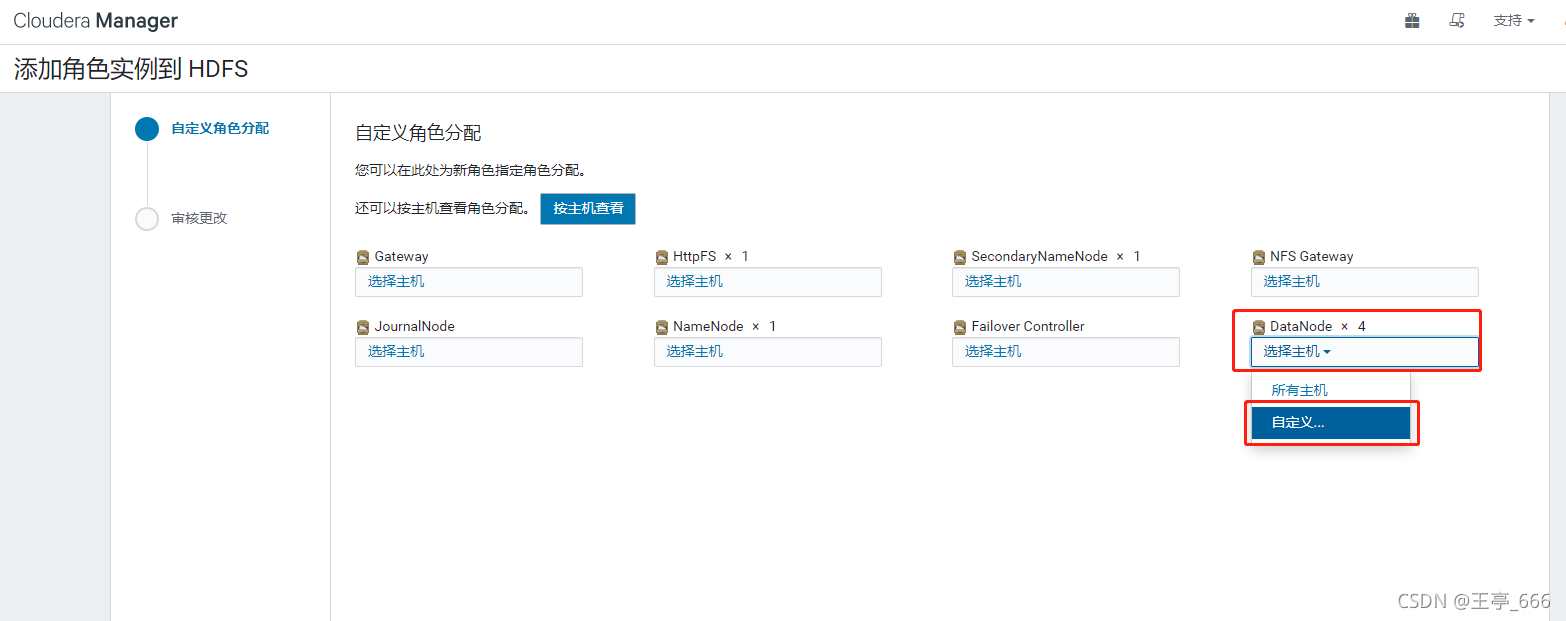Open the Gateway host selector field
The width and height of the screenshot is (1566, 621).
(468, 282)
